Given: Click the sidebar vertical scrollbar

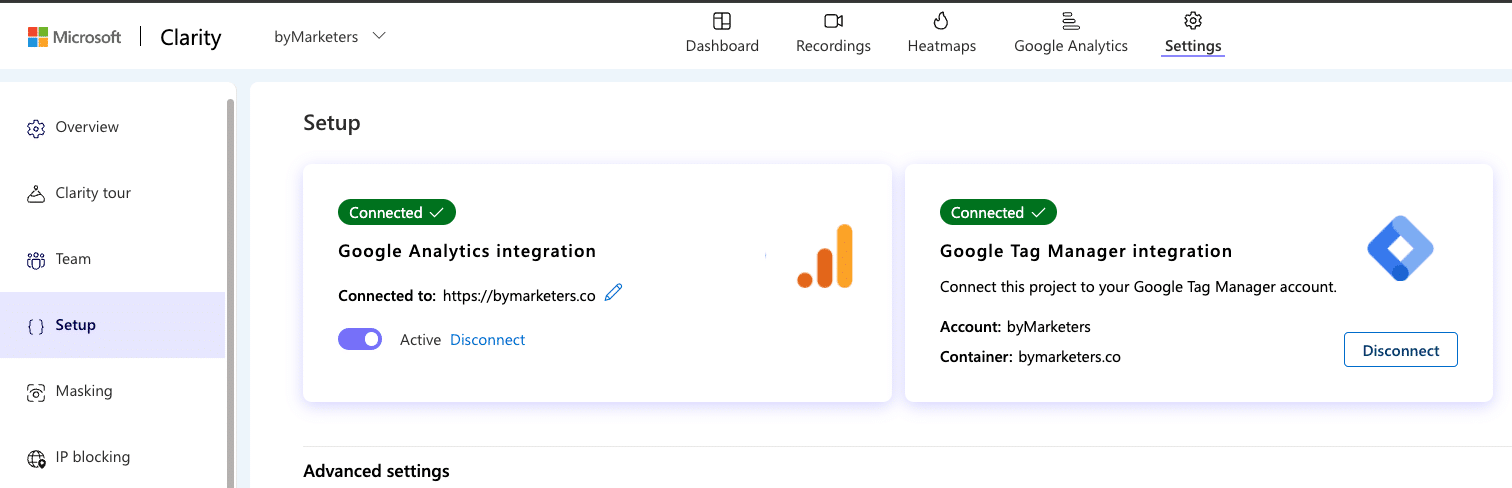Looking at the screenshot, I should 231,290.
